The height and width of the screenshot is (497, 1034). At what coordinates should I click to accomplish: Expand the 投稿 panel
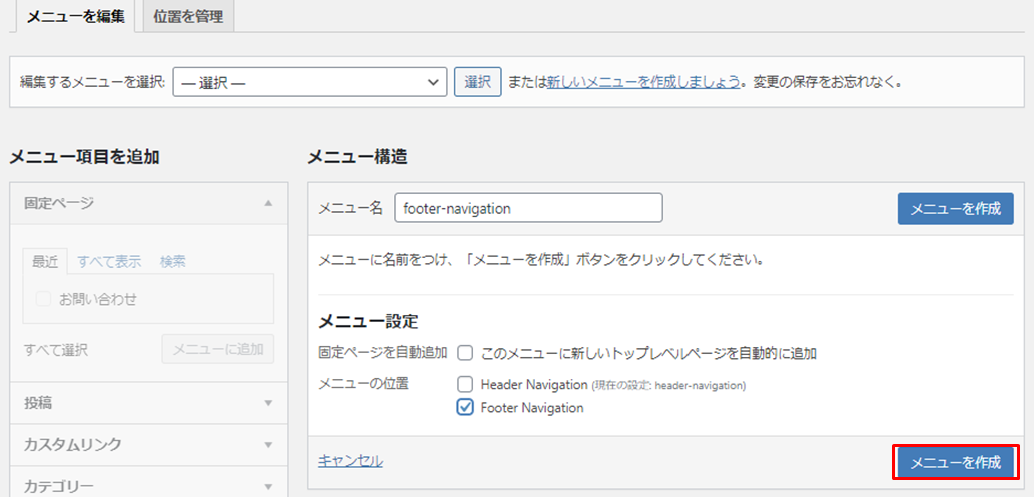tap(149, 403)
